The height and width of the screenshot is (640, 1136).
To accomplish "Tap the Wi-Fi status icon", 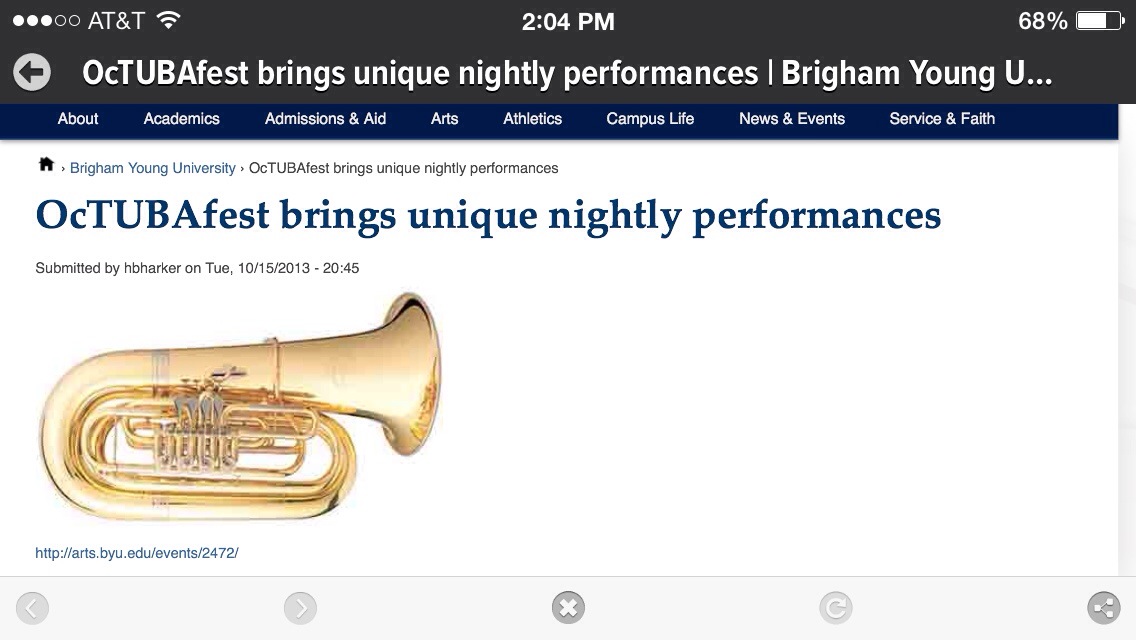I will click(168, 20).
